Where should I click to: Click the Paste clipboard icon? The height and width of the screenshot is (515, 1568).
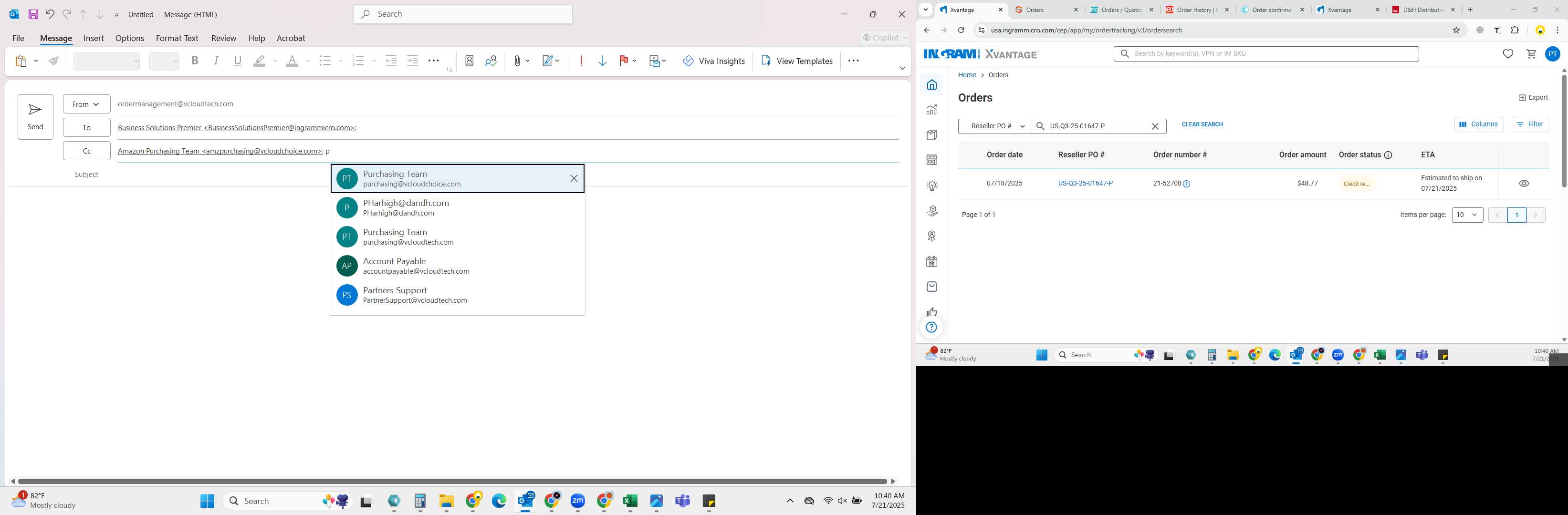click(x=21, y=61)
